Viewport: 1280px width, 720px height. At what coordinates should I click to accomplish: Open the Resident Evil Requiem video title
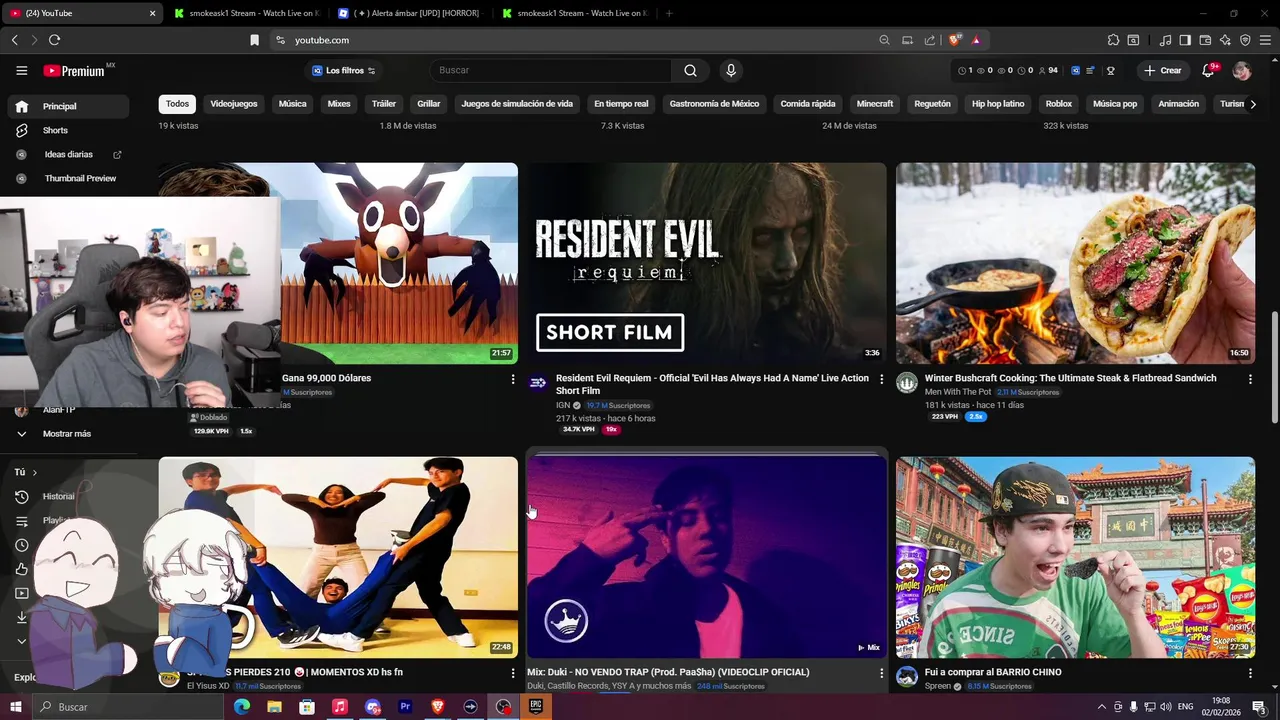pyautogui.click(x=712, y=384)
